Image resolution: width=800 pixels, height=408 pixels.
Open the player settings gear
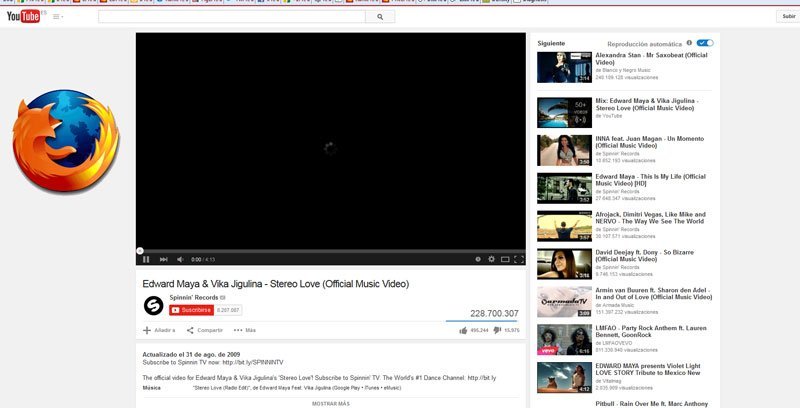(491, 259)
